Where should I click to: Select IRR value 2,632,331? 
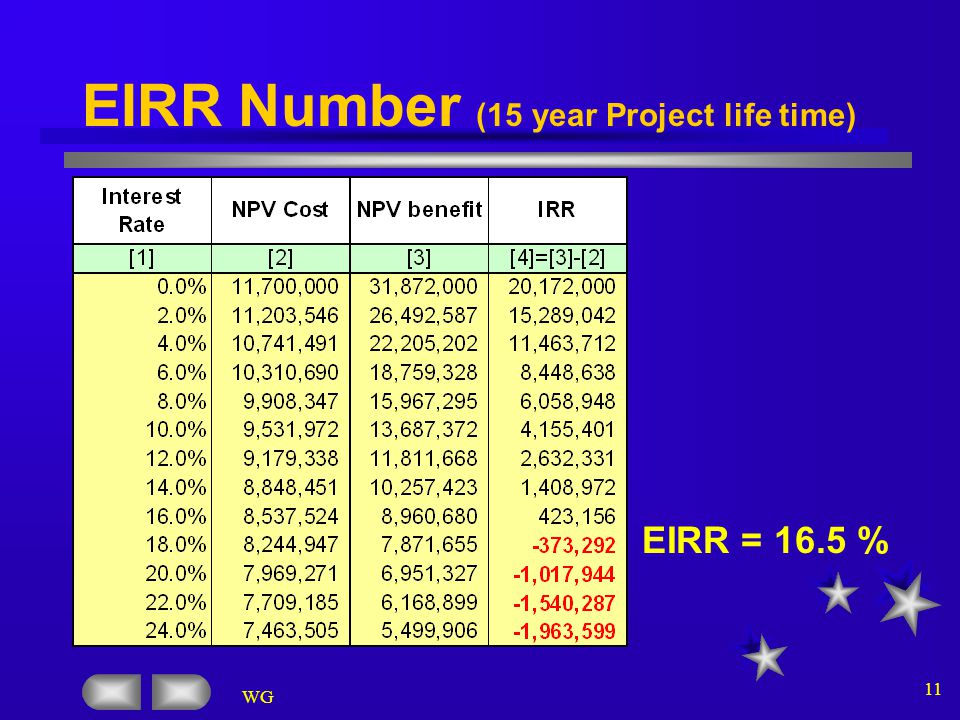(568, 459)
